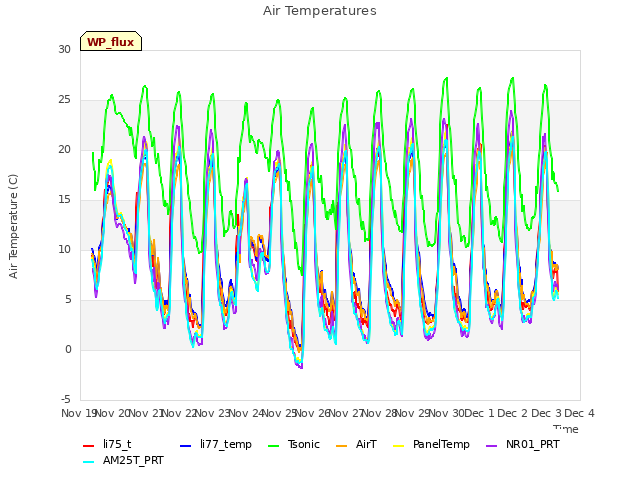This screenshot has width=640, height=480.
Task: Click the WP_flux annotation label
Action: click(x=111, y=42)
